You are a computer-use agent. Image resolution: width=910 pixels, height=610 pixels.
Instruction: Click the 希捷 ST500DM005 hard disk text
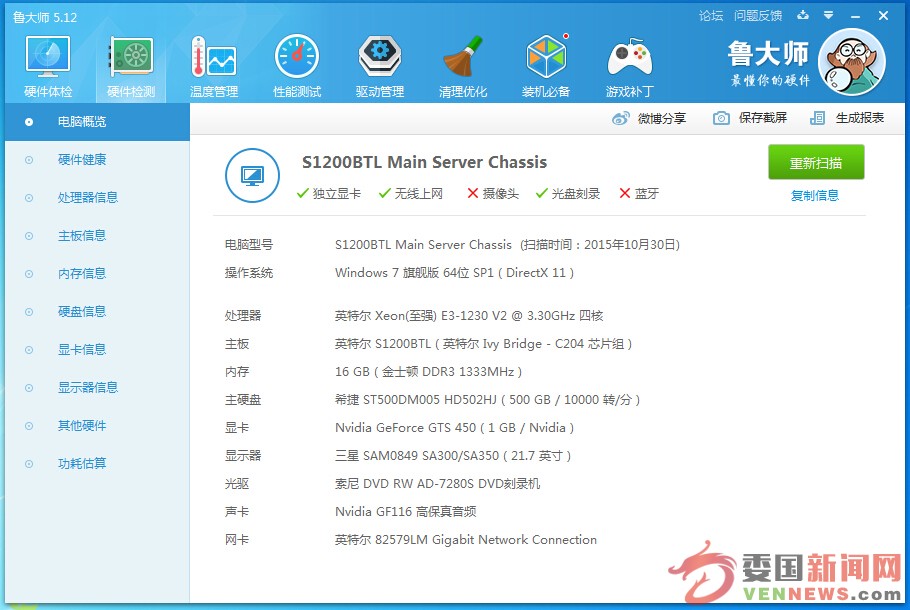click(488, 400)
